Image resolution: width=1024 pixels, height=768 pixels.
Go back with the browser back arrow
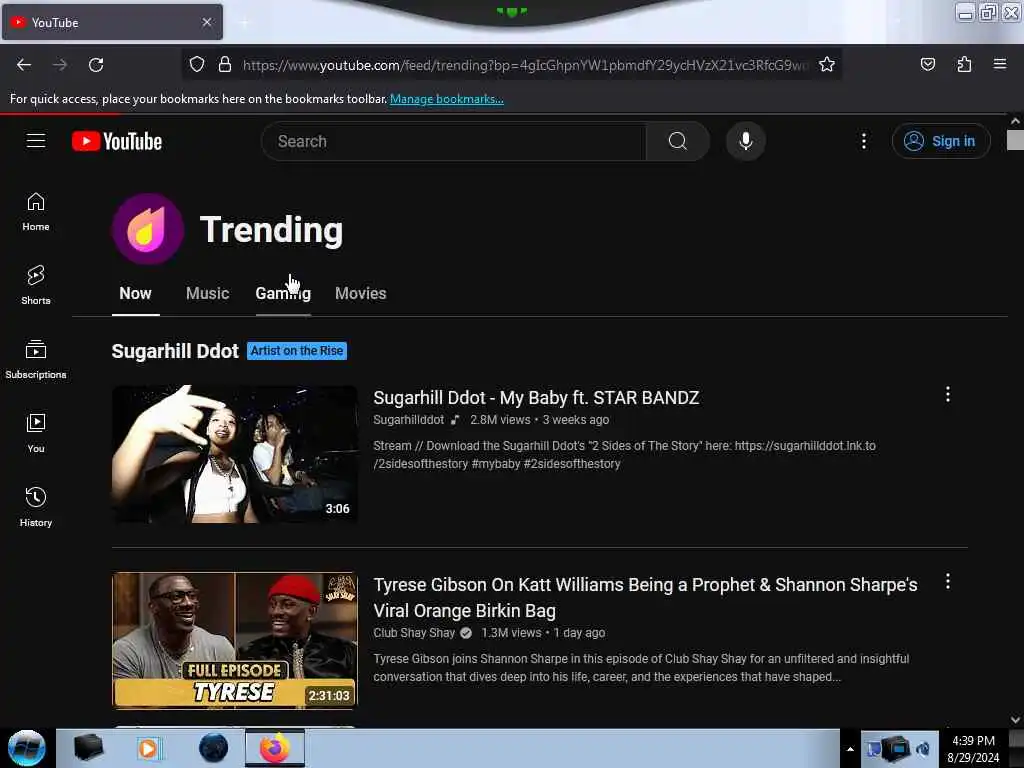click(x=24, y=65)
